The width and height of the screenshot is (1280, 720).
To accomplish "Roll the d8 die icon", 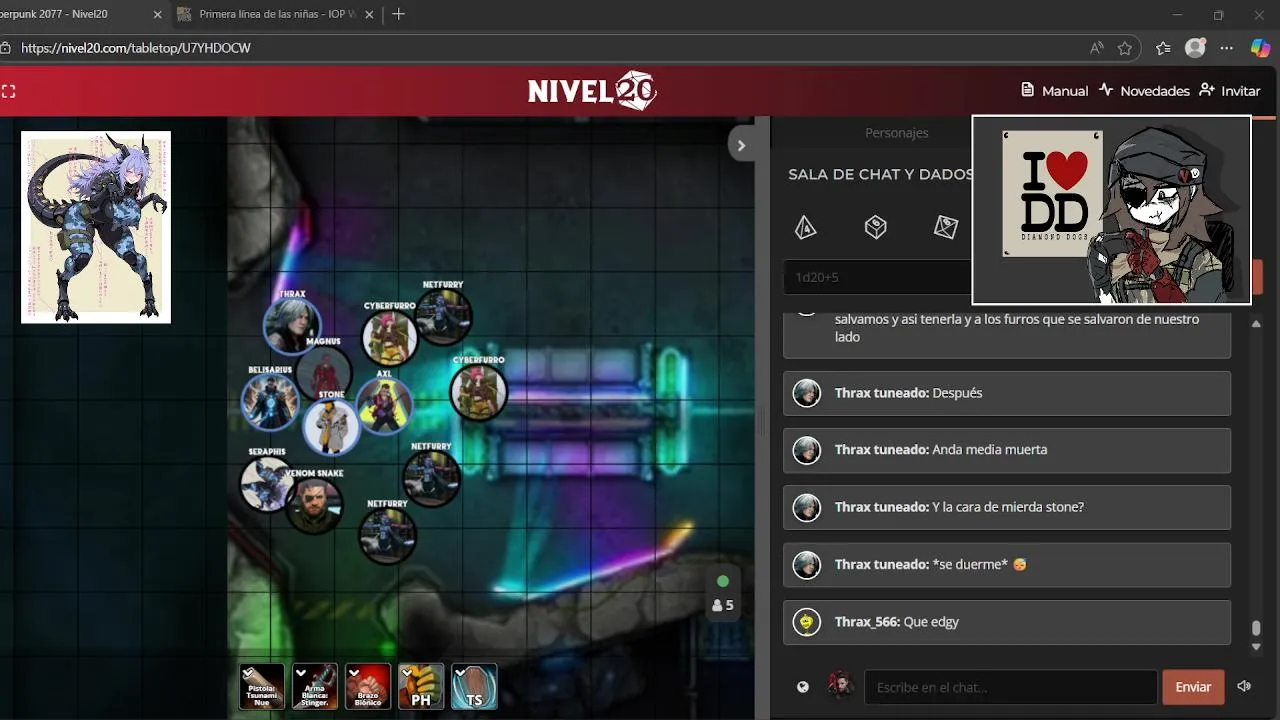I will (945, 228).
